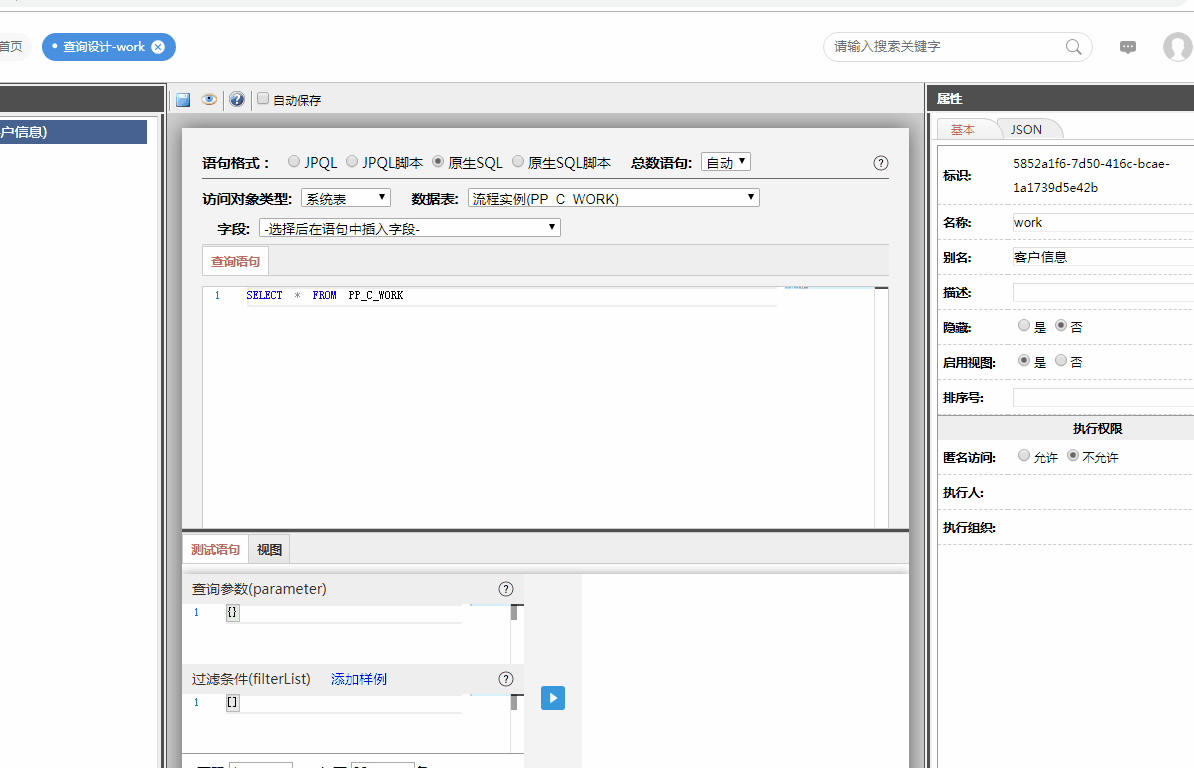
Task: Open help via the toolbar question mark icon
Action: pos(237,100)
